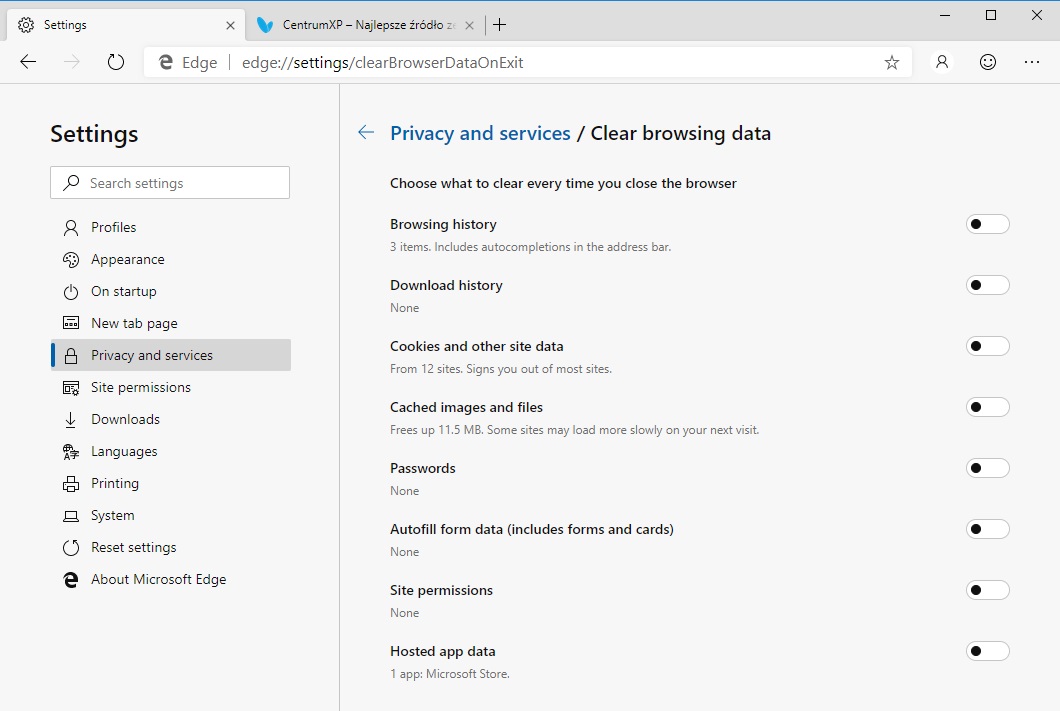Open Profiles settings
The image size is (1060, 711).
[x=171, y=228]
